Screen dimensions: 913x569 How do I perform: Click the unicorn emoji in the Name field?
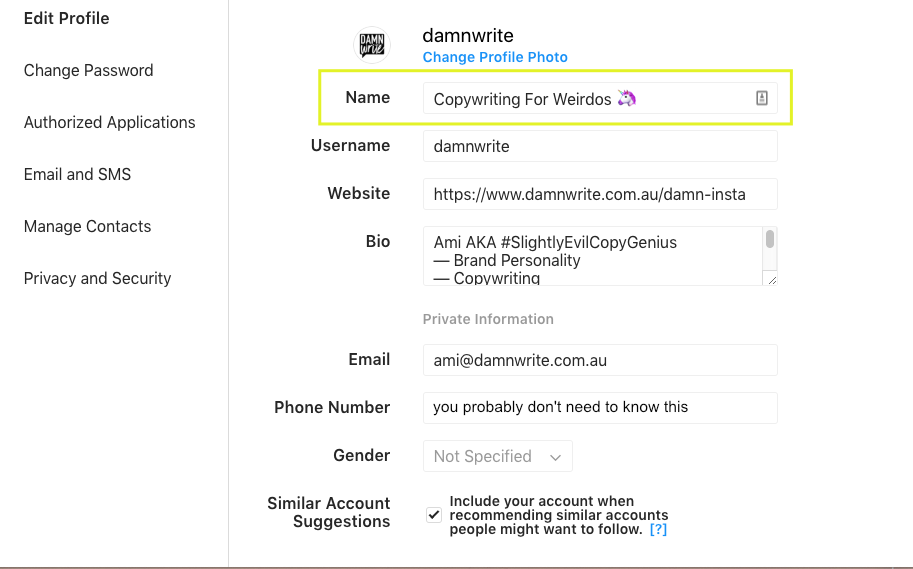(626, 98)
